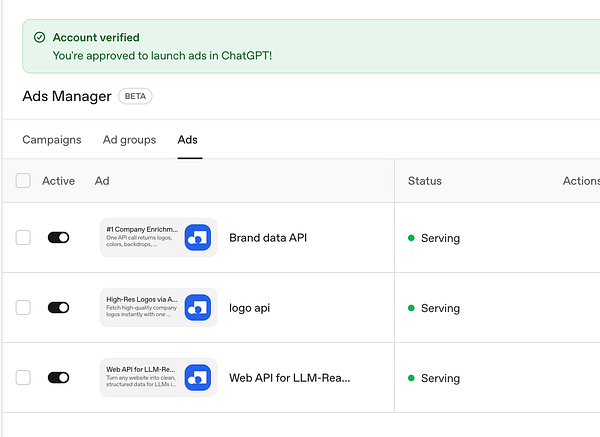Select the checkbox for Brand data API row
The width and height of the screenshot is (600, 437).
pyautogui.click(x=23, y=238)
